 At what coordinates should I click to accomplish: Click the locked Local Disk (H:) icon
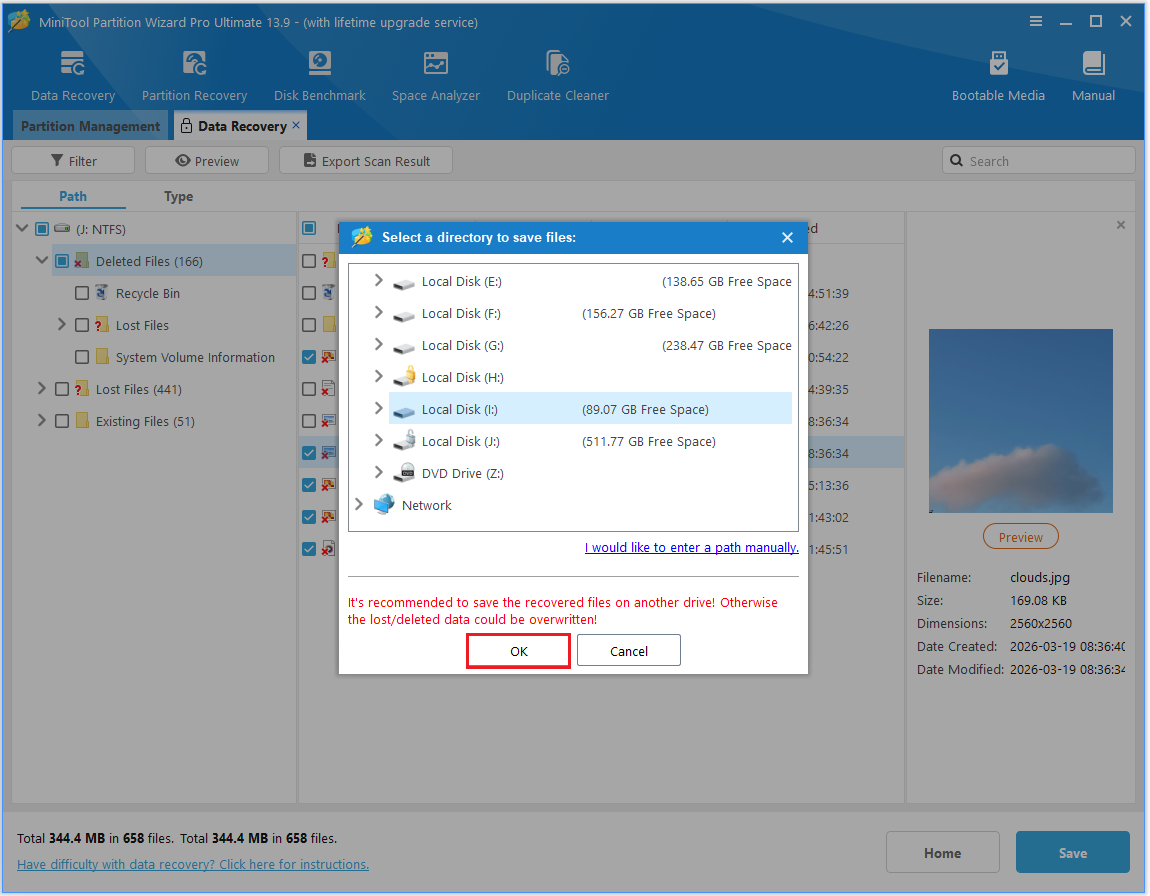tap(405, 377)
